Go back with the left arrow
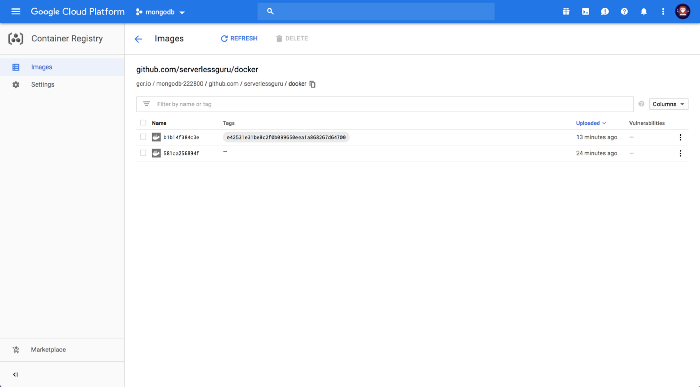The height and width of the screenshot is (387, 700). pyautogui.click(x=138, y=39)
